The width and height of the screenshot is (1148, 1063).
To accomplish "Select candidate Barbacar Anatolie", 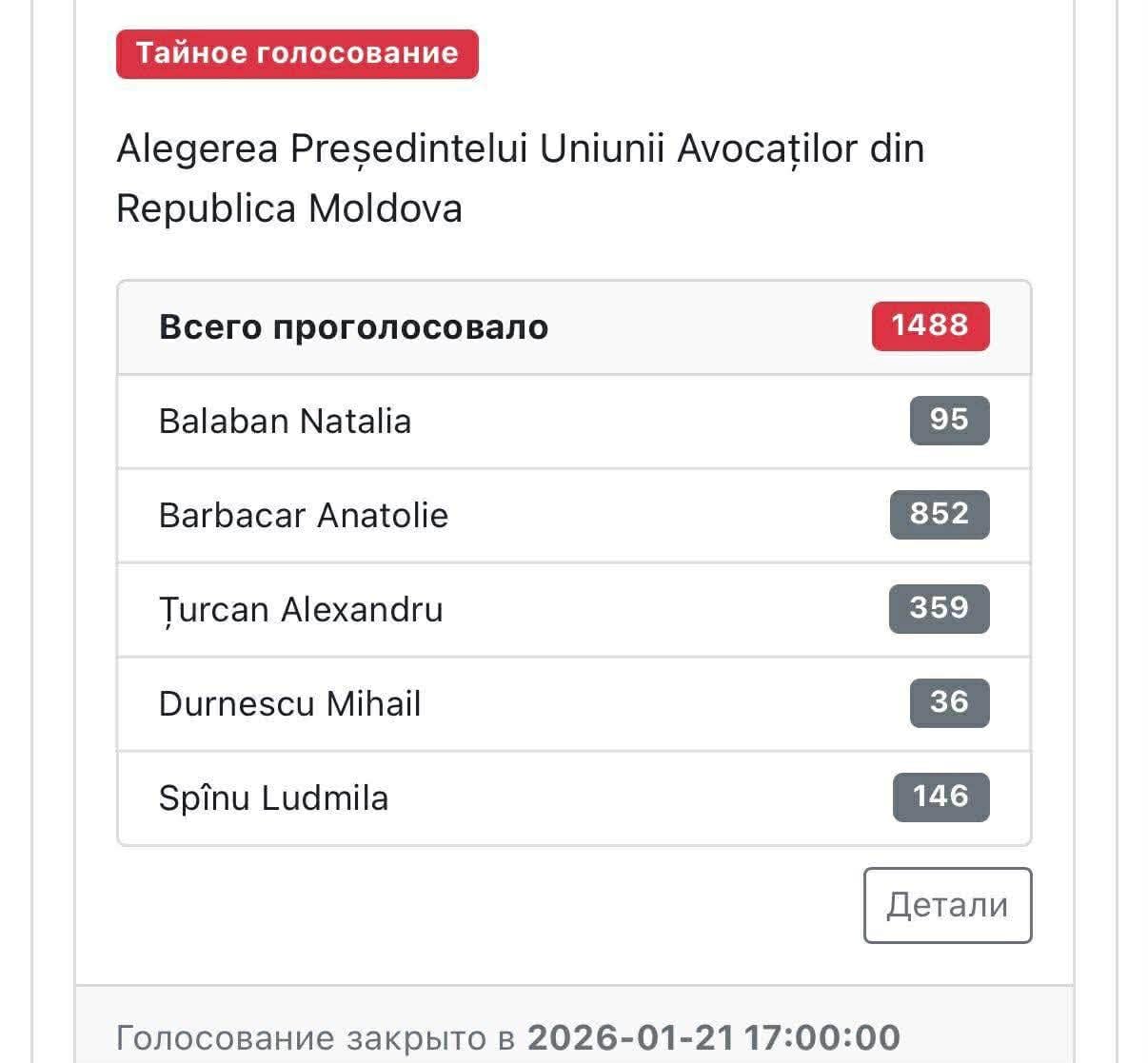I will pyautogui.click(x=303, y=515).
